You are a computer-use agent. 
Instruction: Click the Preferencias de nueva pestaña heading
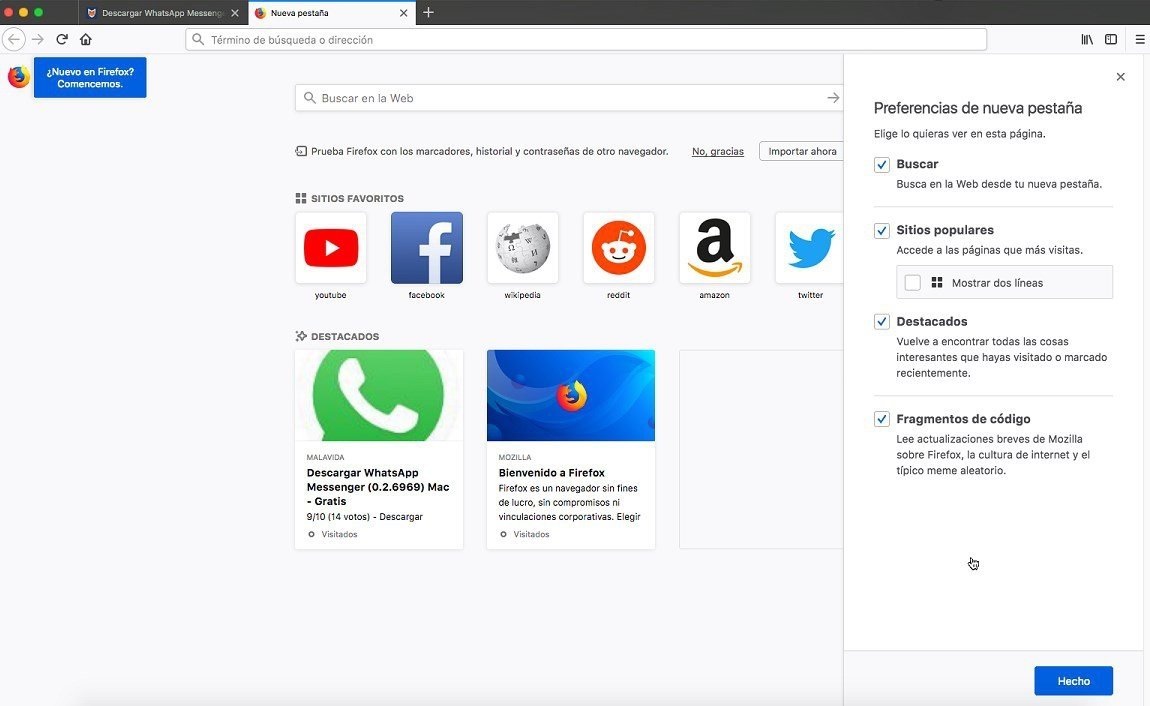[978, 109]
